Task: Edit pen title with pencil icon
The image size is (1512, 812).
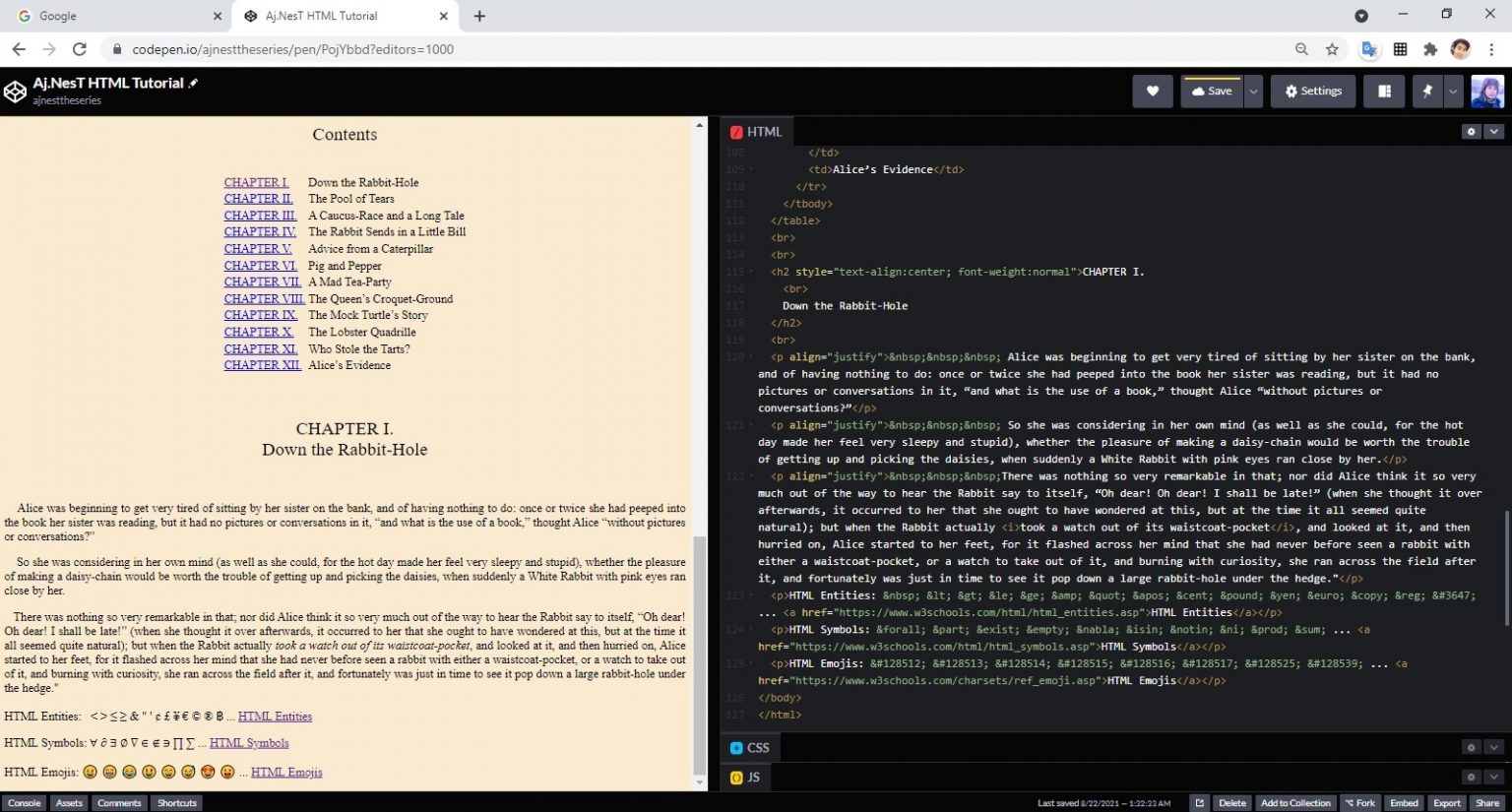Action: 193,84
